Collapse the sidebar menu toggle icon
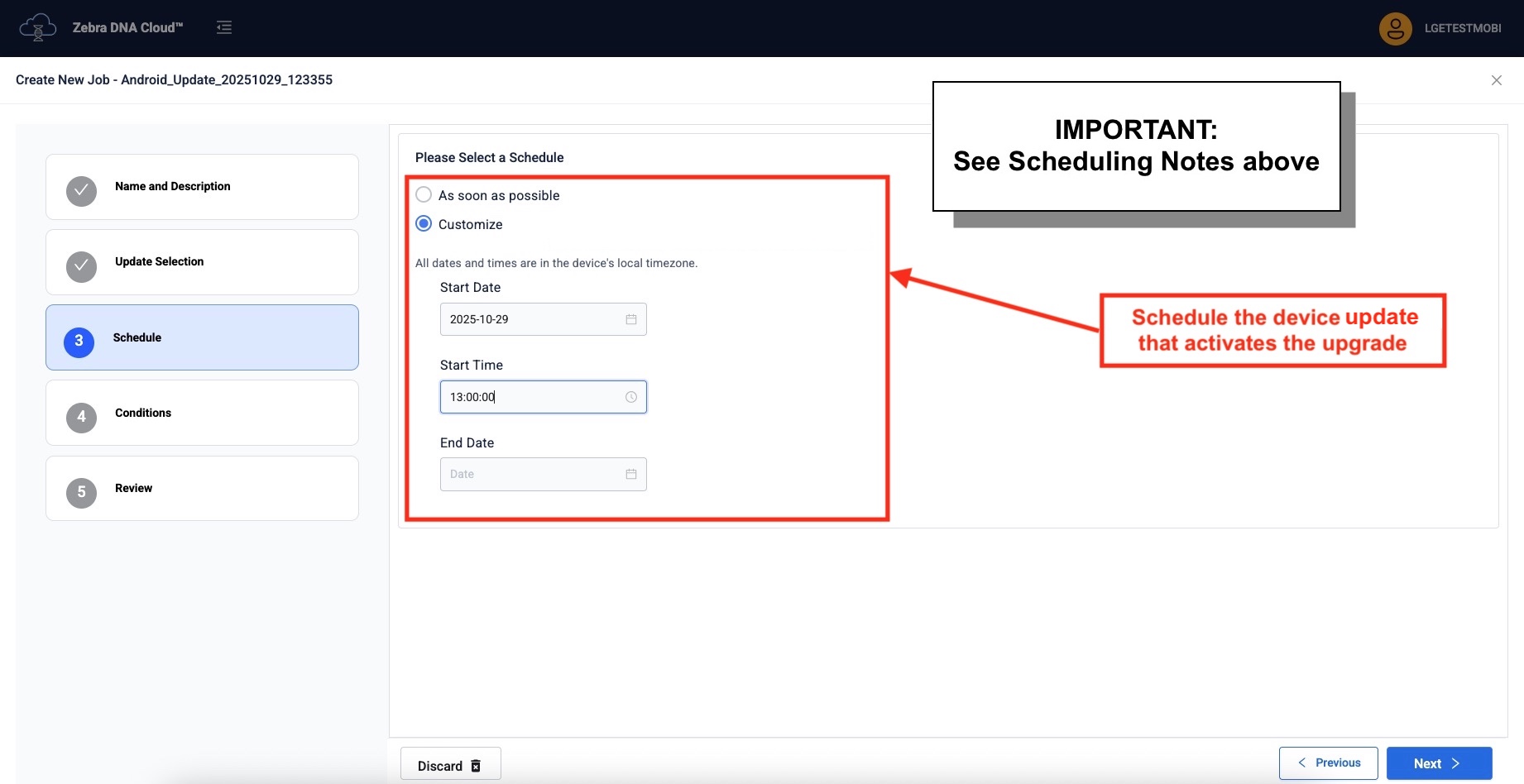 [224, 27]
